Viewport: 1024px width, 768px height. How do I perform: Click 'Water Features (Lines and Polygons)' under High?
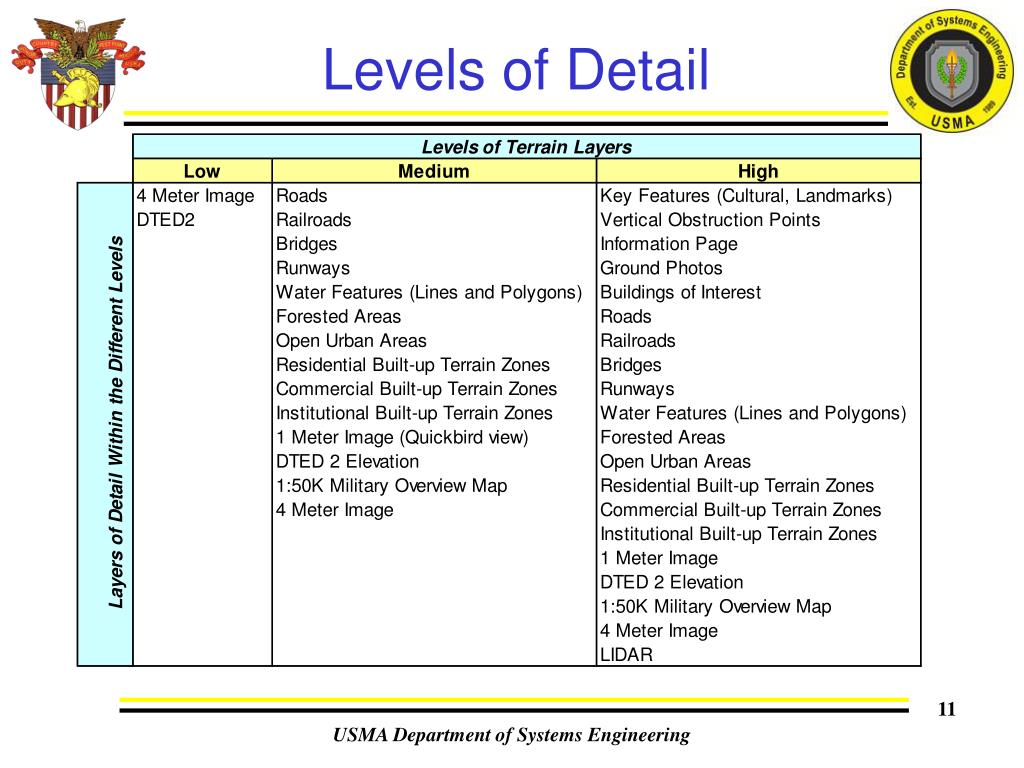pyautogui.click(x=753, y=413)
